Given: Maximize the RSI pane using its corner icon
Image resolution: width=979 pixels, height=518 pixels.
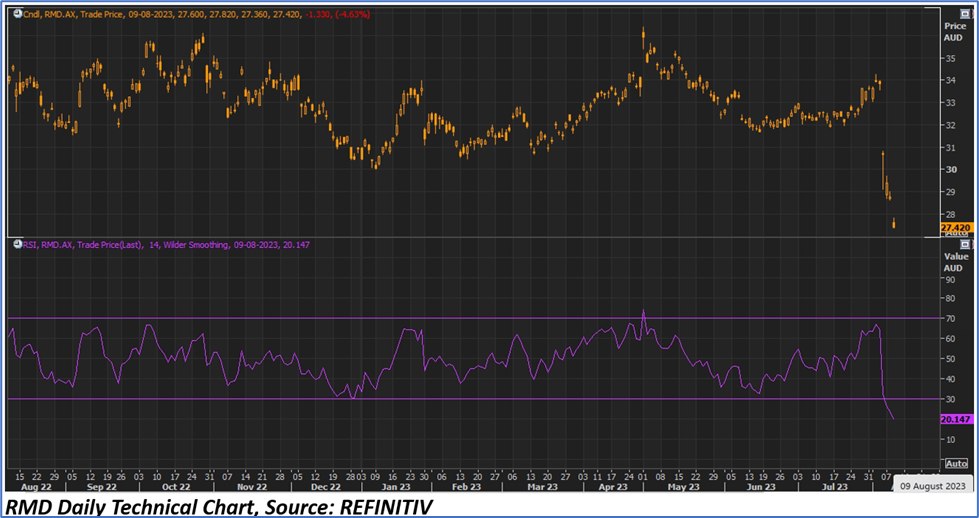Looking at the screenshot, I should [x=965, y=244].
